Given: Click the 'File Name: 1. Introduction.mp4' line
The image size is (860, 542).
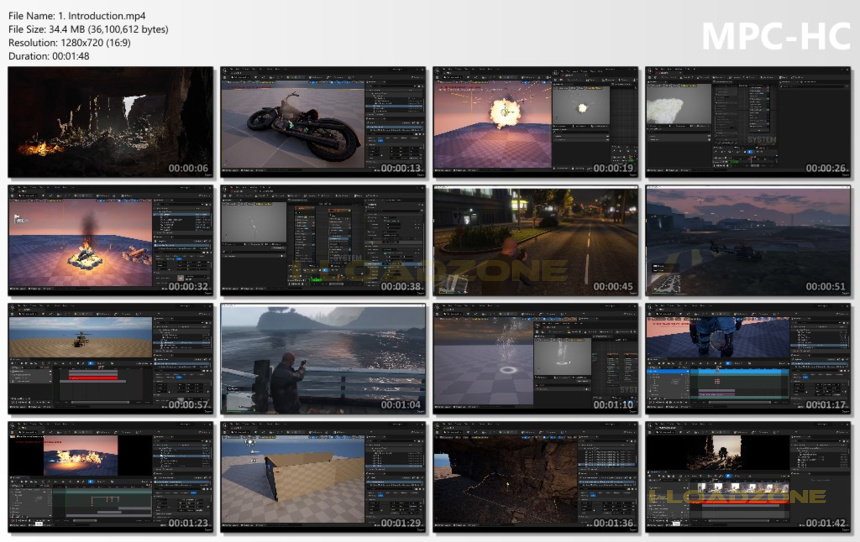Looking at the screenshot, I should [x=77, y=16].
